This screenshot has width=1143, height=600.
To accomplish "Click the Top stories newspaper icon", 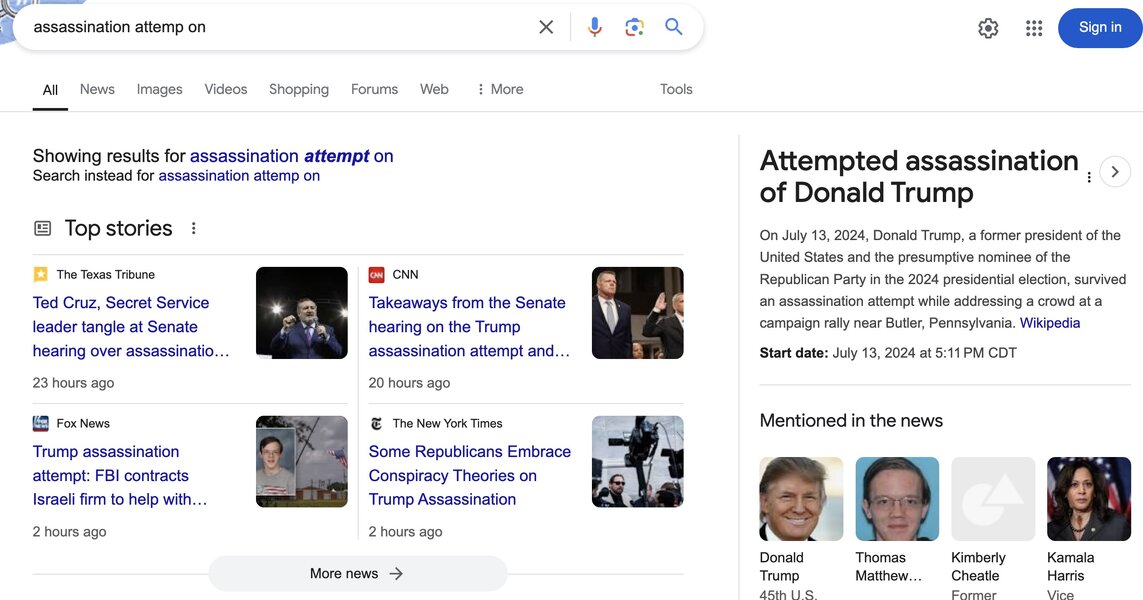I will pyautogui.click(x=43, y=228).
